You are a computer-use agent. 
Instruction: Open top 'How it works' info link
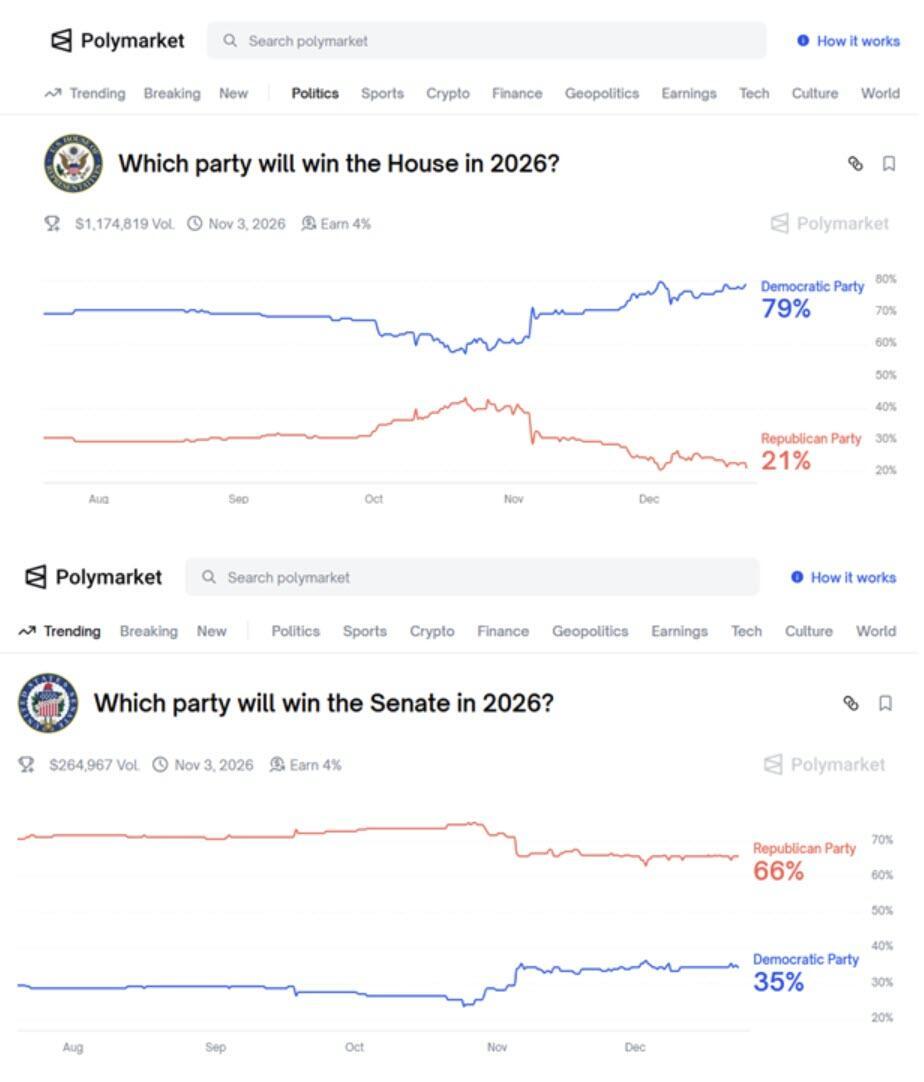pyautogui.click(x=849, y=41)
